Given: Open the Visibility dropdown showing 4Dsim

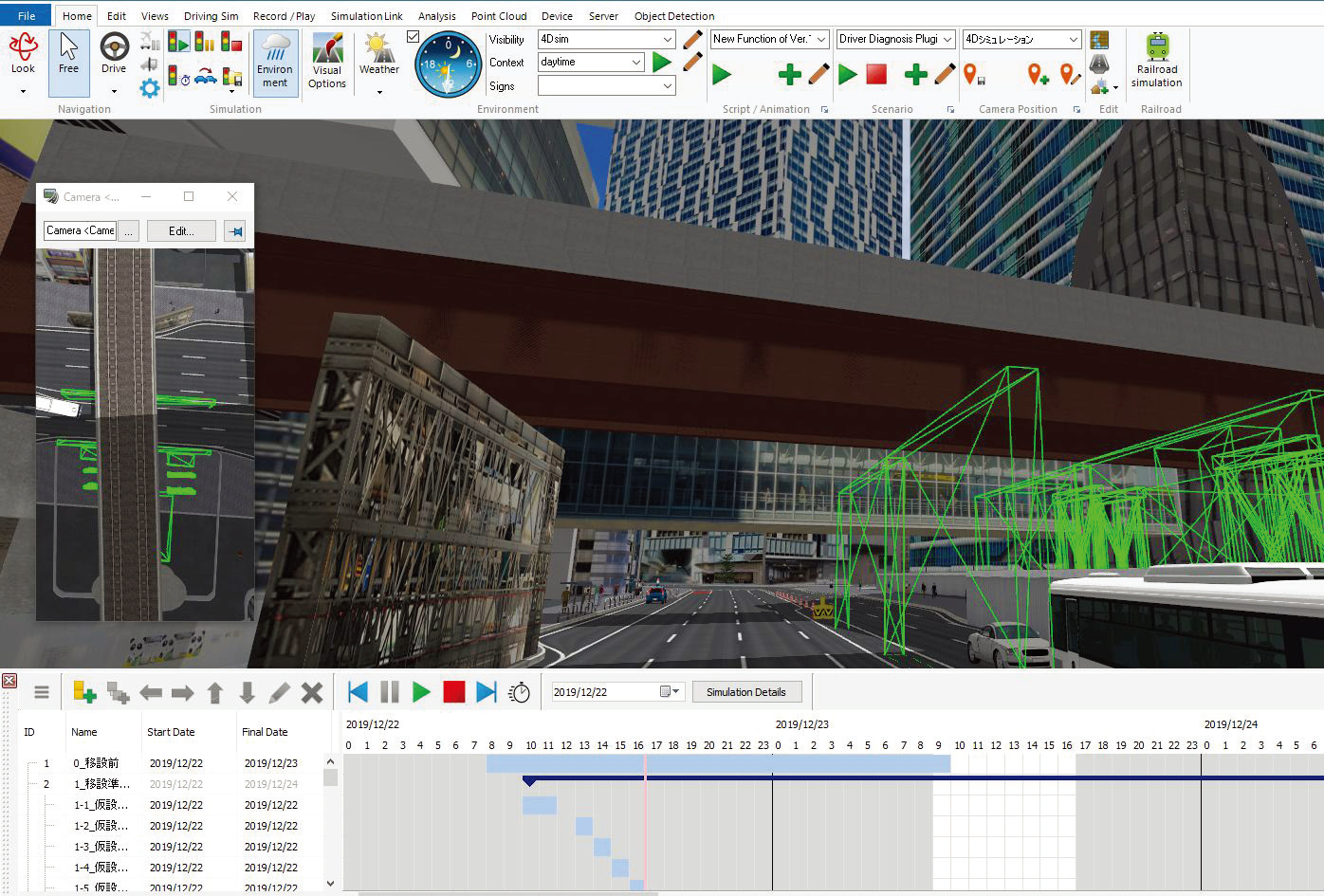Looking at the screenshot, I should click(x=606, y=39).
